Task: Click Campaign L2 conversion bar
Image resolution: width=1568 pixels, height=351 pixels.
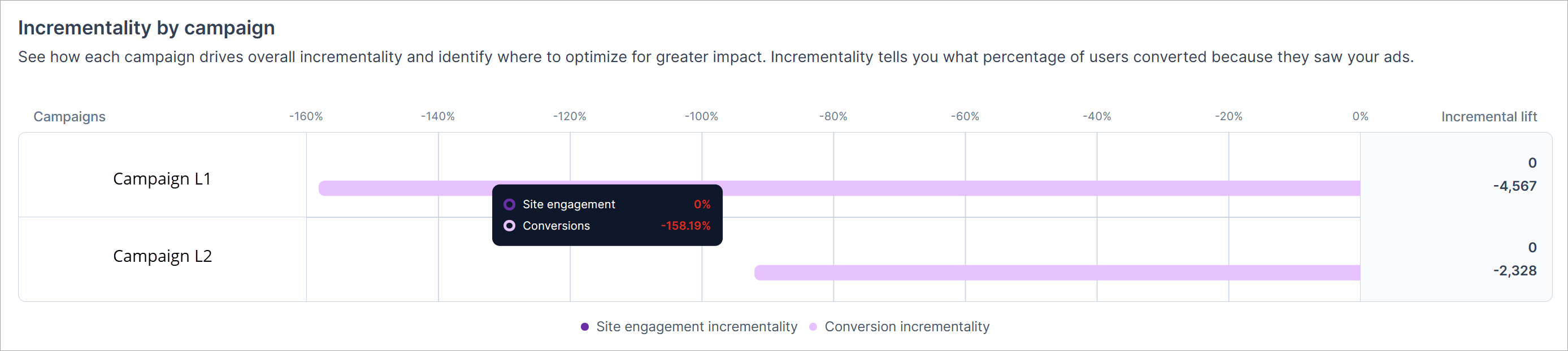Action: [1057, 273]
